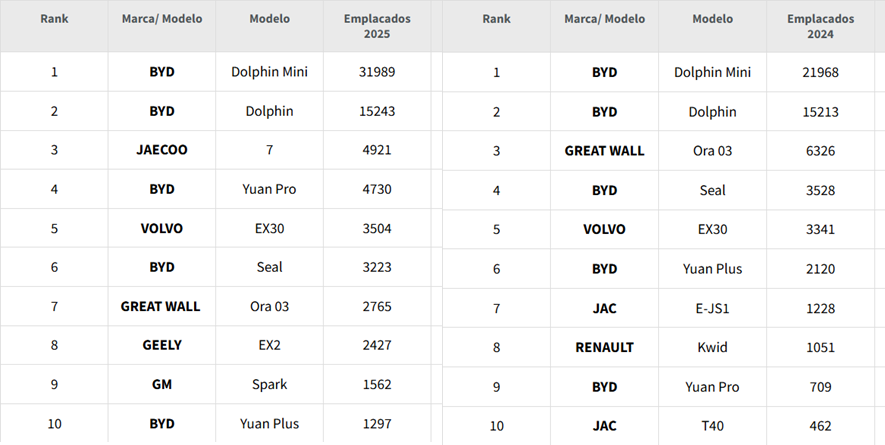Image resolution: width=885 pixels, height=445 pixels.
Task: Select the RENAULT brand cell
Action: coord(604,347)
